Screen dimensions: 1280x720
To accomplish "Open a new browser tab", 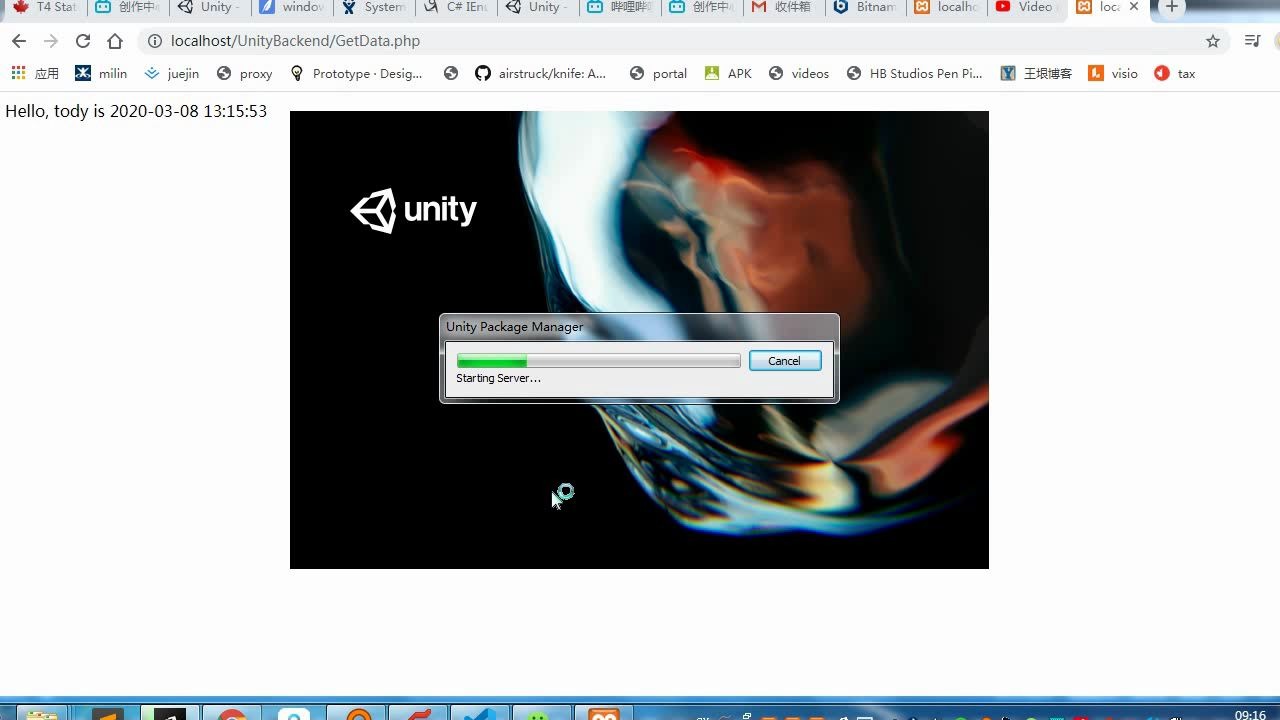I will [x=1172, y=8].
